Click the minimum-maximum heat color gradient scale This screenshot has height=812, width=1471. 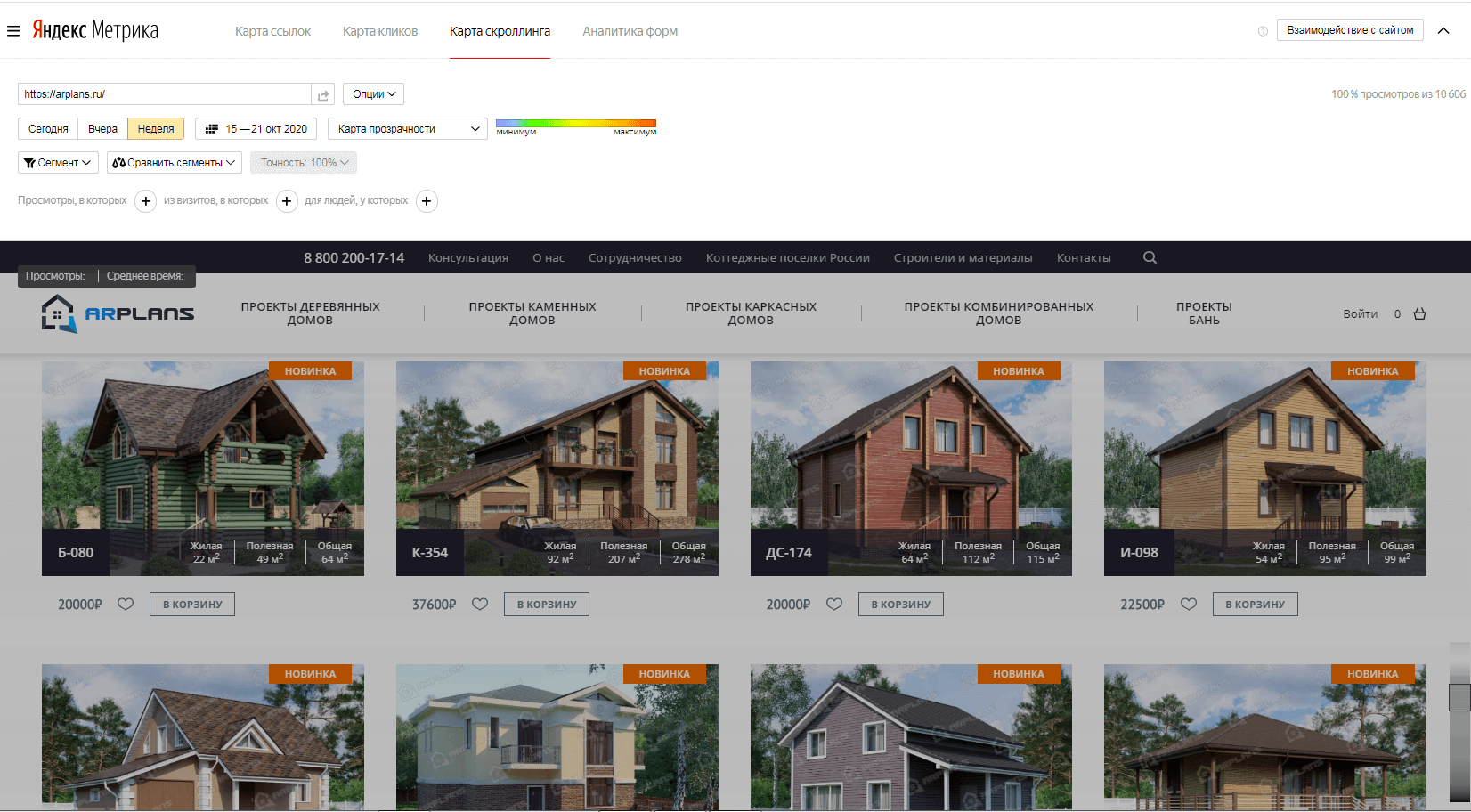point(575,124)
